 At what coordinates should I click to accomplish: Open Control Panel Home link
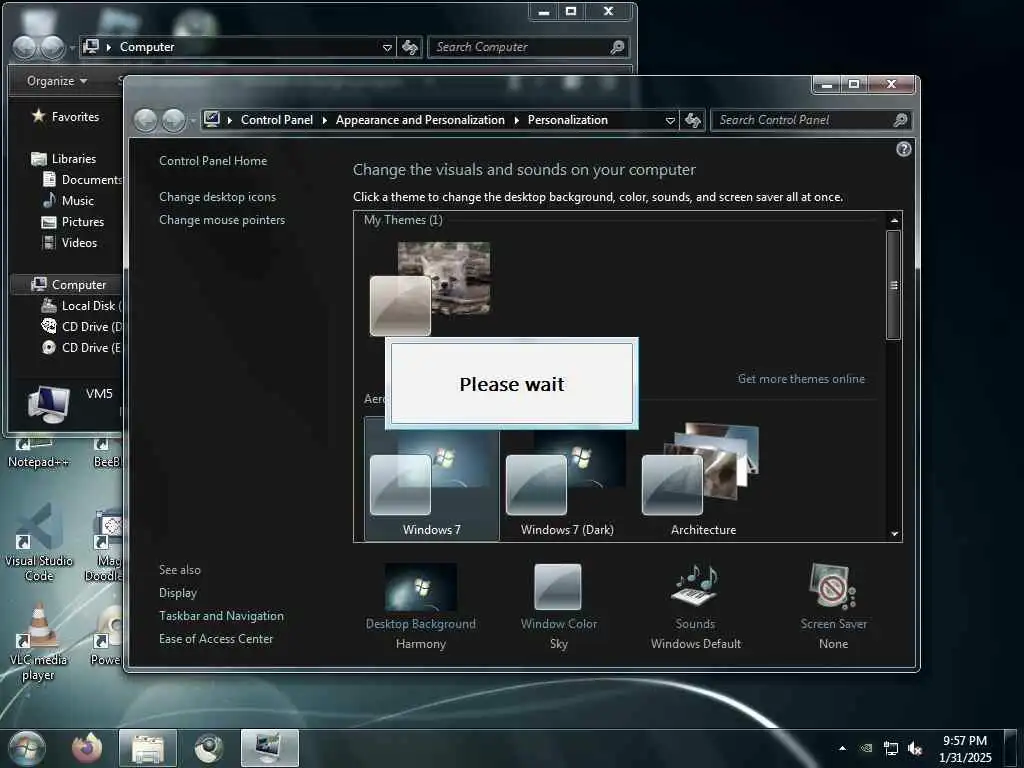(213, 161)
